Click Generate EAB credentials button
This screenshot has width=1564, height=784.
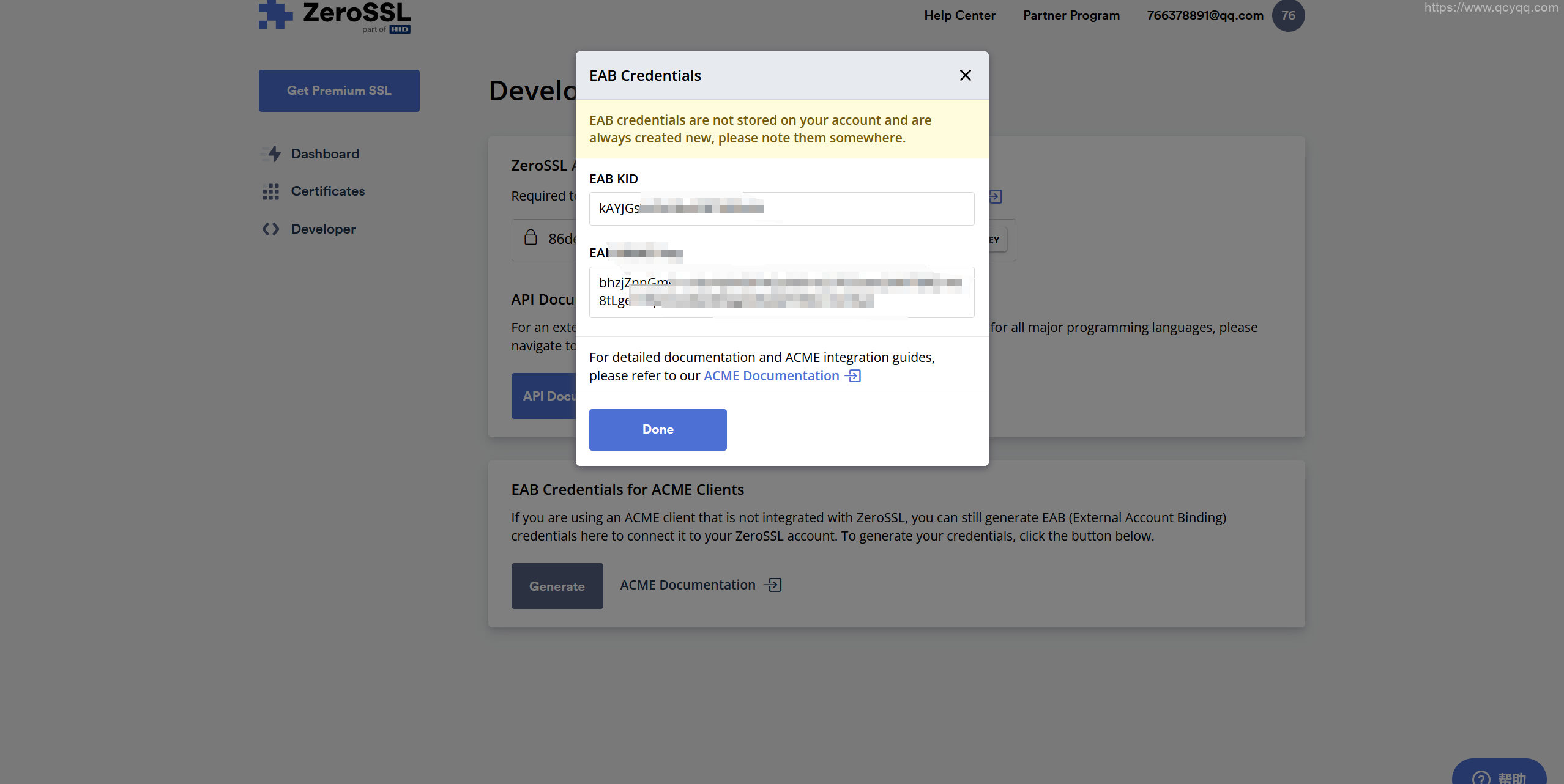(557, 586)
